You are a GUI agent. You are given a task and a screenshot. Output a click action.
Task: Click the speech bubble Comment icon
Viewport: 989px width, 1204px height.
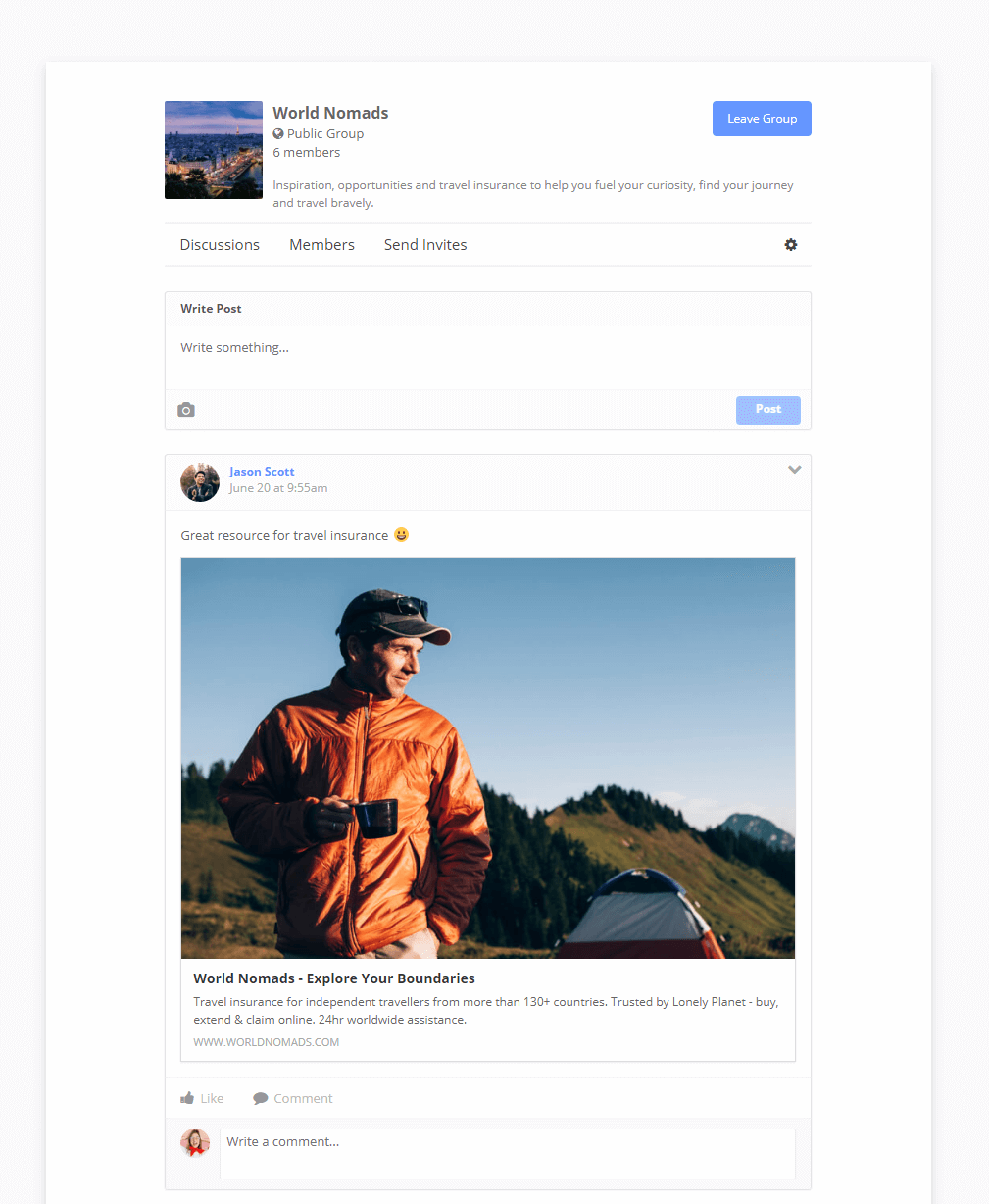[261, 1099]
